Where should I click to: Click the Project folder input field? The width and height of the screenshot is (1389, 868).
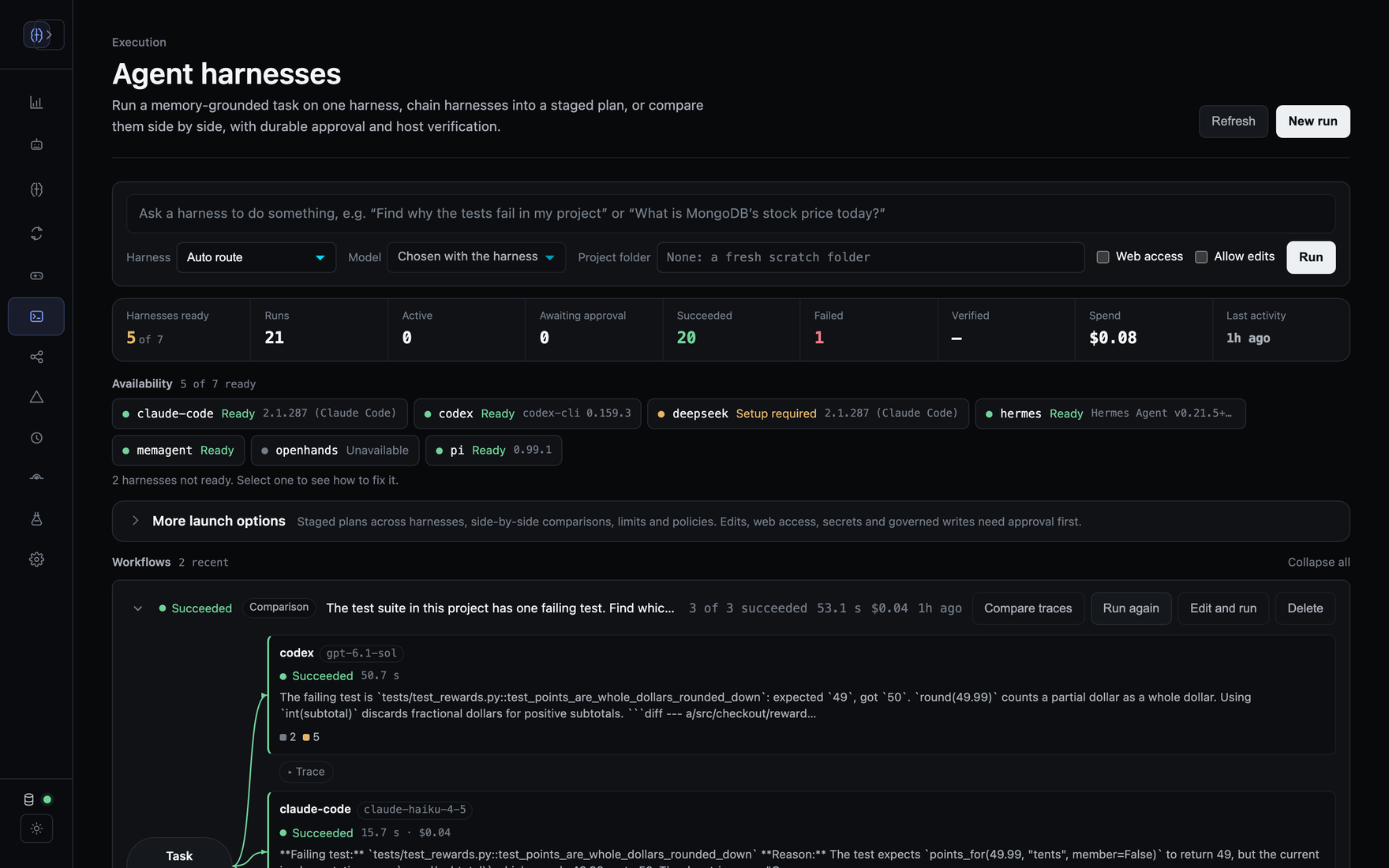[x=870, y=257]
